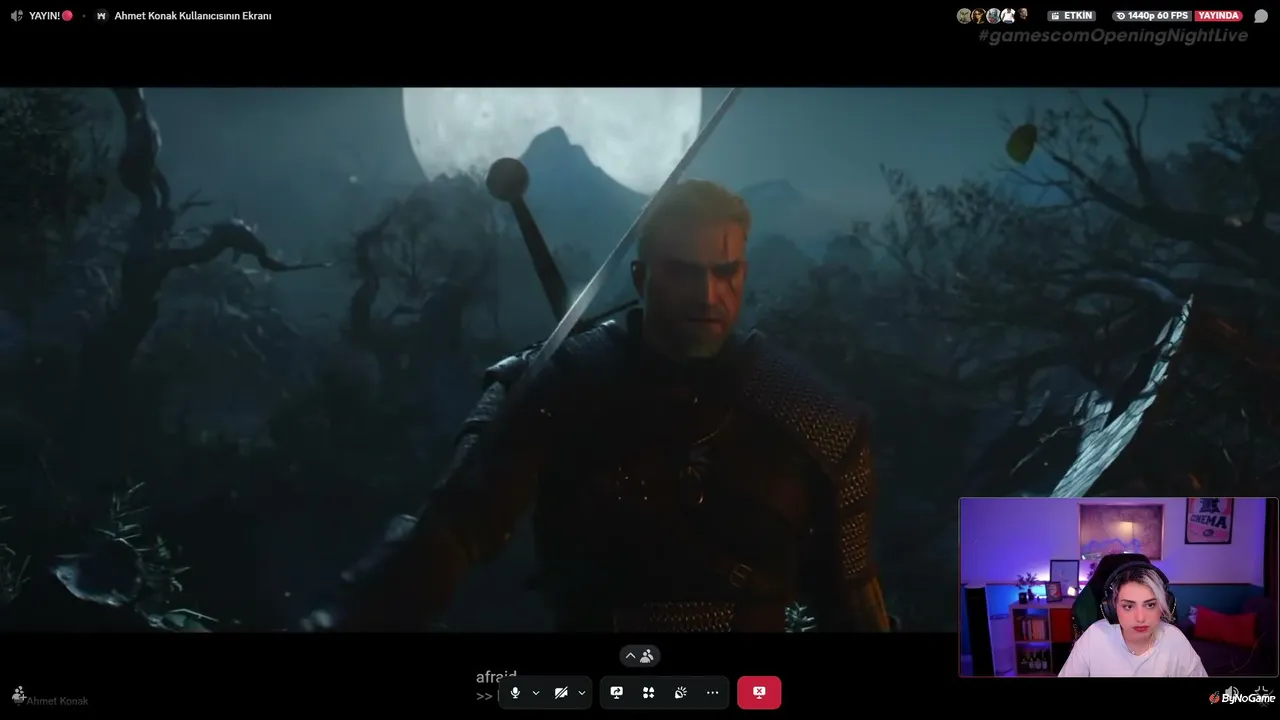Focus the streamer webcam overlay
This screenshot has width=1280, height=720.
pos(1118,588)
